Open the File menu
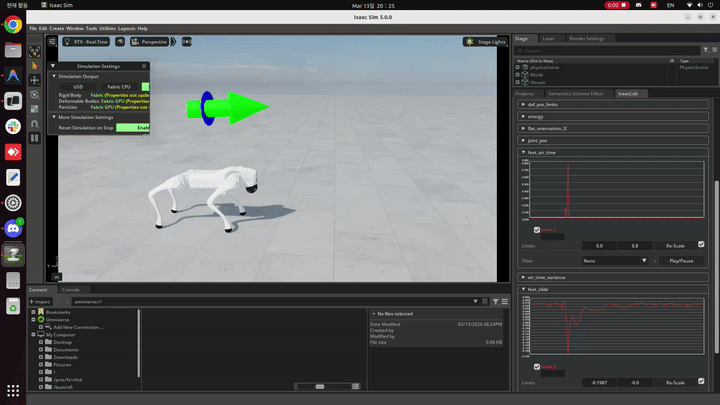Image resolution: width=720 pixels, height=405 pixels. click(33, 28)
